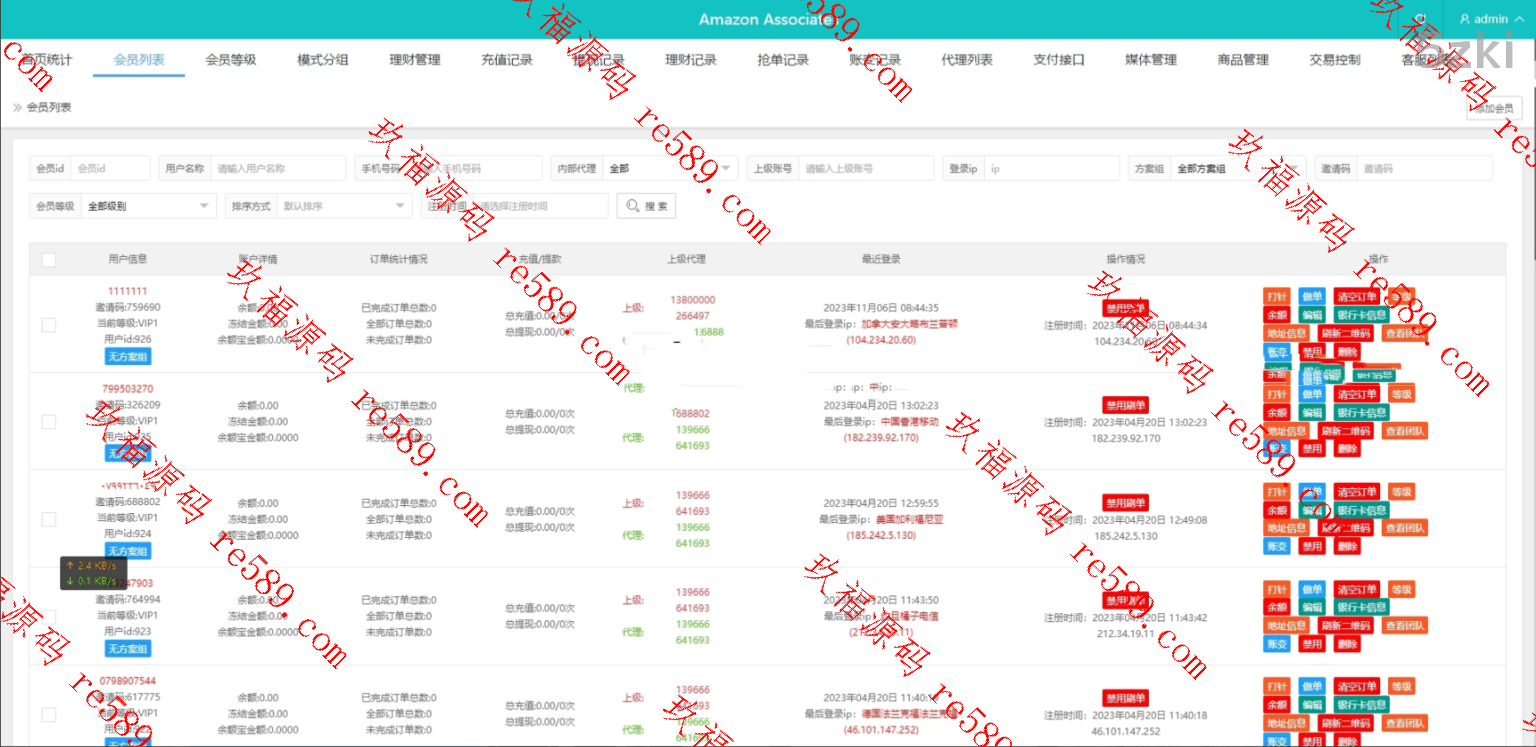The width and height of the screenshot is (1536, 747).
Task: Click the 注册时间 date picker field
Action: (540, 206)
